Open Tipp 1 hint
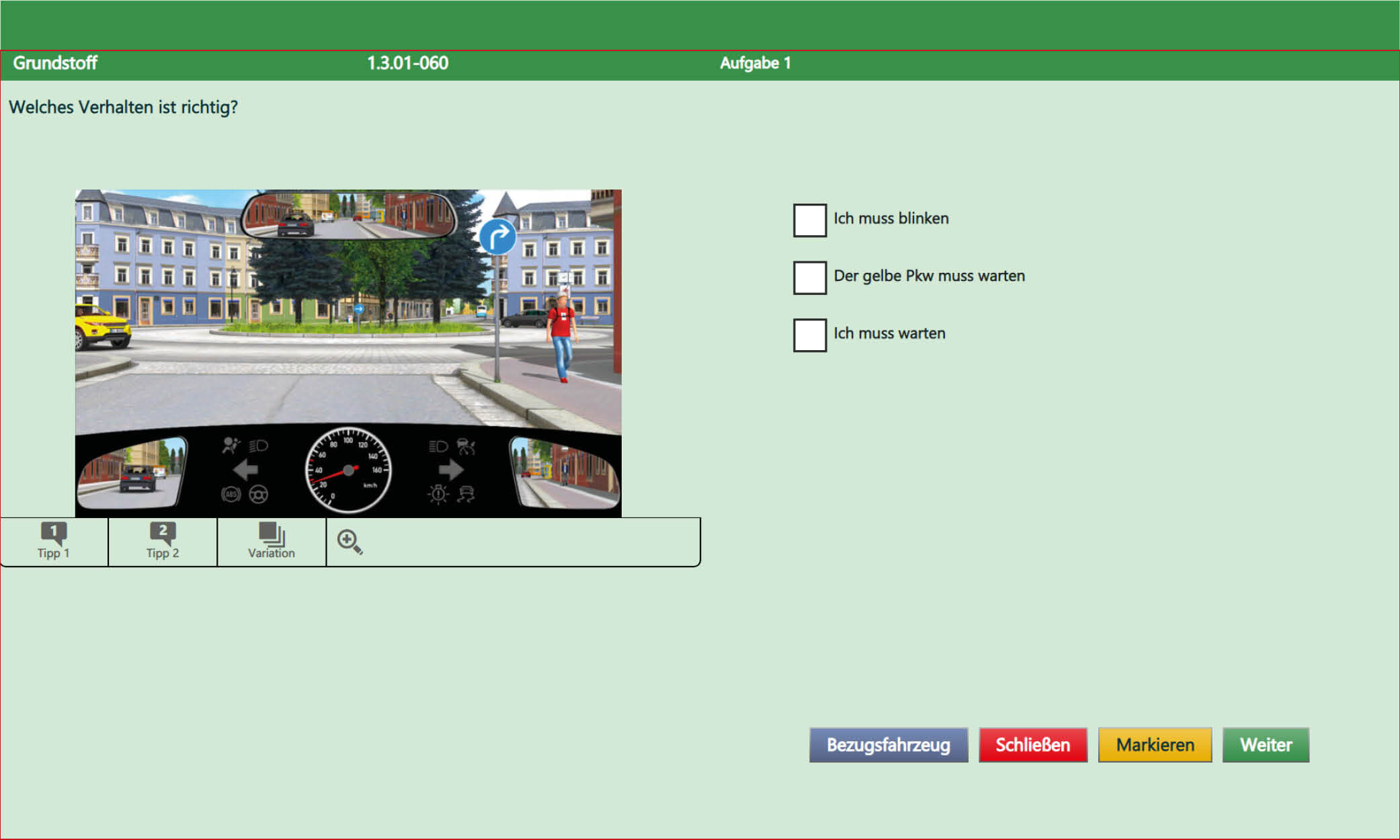The image size is (1400, 840). pyautogui.click(x=54, y=541)
